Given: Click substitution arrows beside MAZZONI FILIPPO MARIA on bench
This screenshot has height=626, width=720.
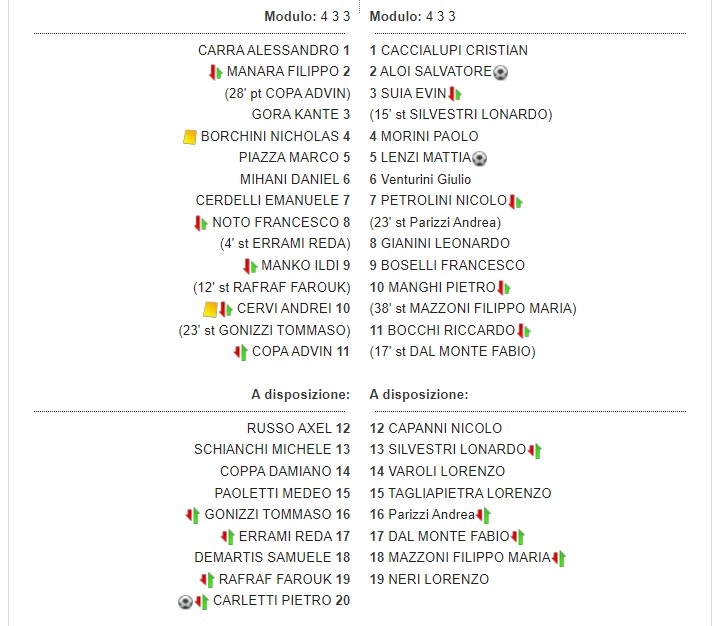Looking at the screenshot, I should (x=559, y=558).
